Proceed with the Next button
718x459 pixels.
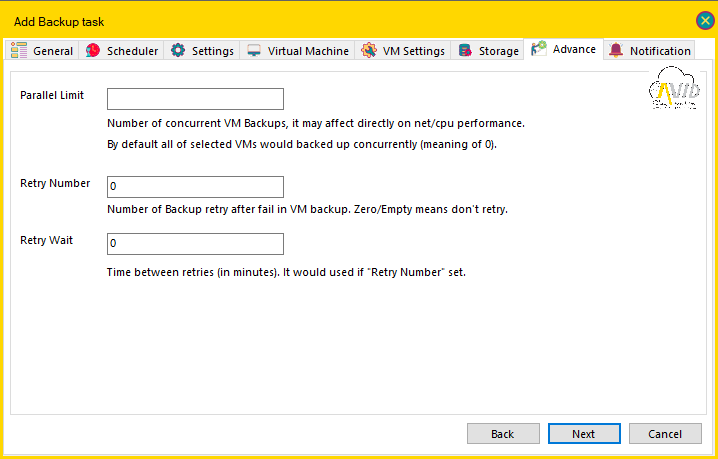pos(584,433)
